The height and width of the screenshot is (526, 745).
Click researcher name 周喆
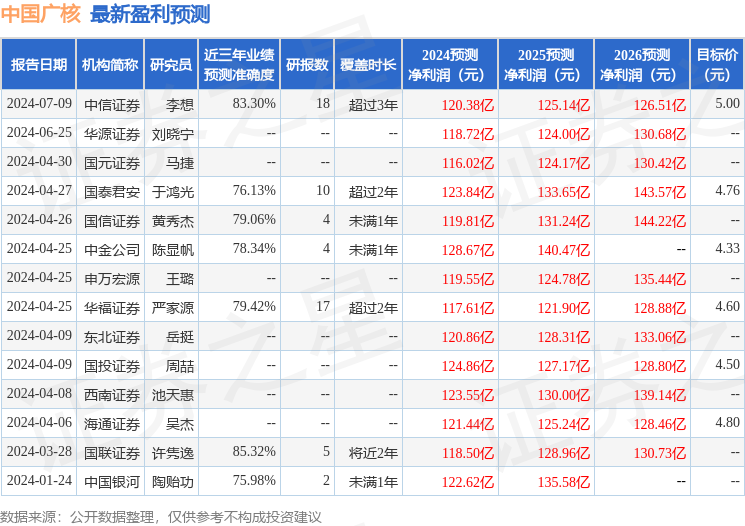coord(180,366)
